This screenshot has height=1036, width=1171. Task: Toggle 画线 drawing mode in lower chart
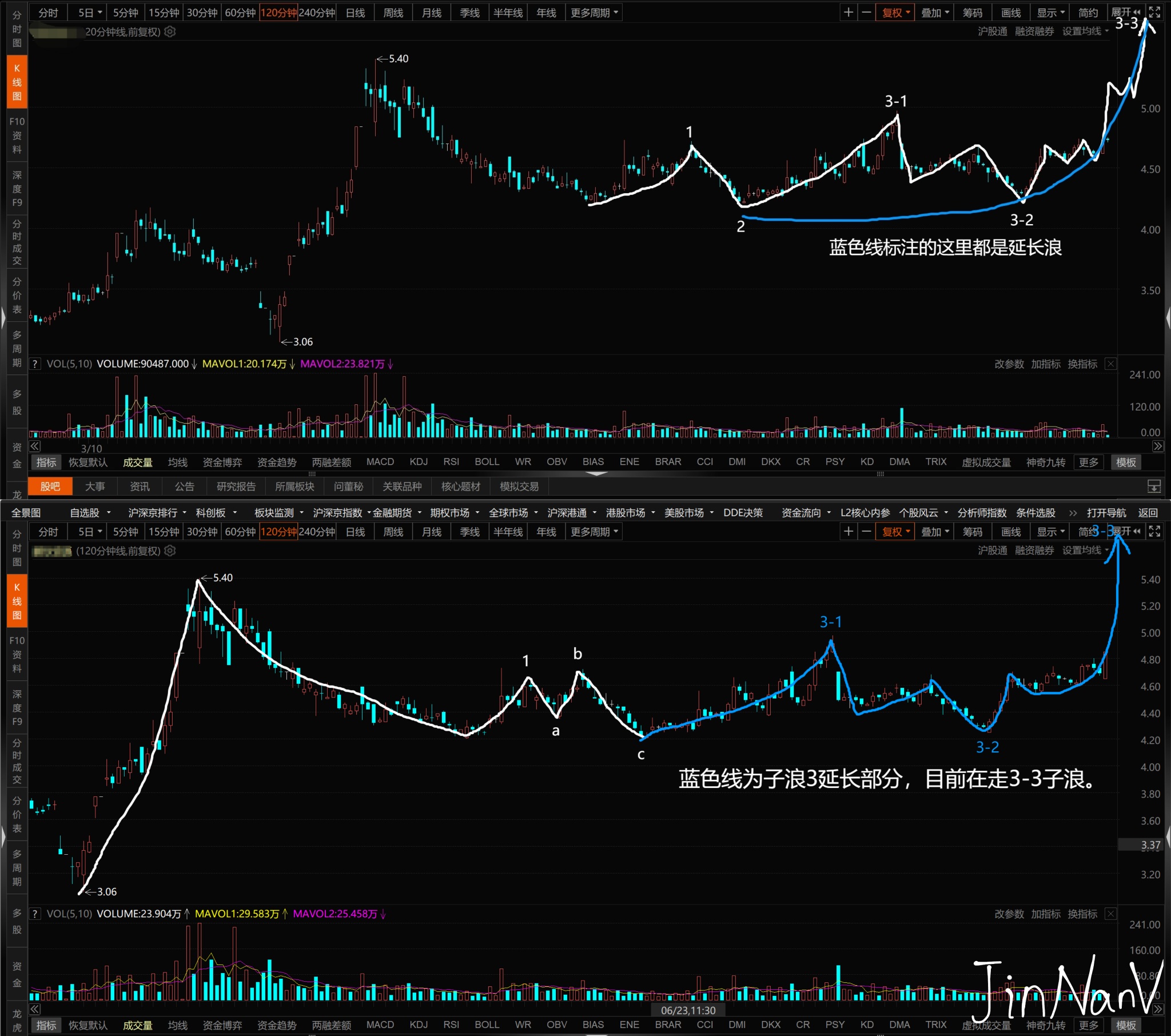1010,532
